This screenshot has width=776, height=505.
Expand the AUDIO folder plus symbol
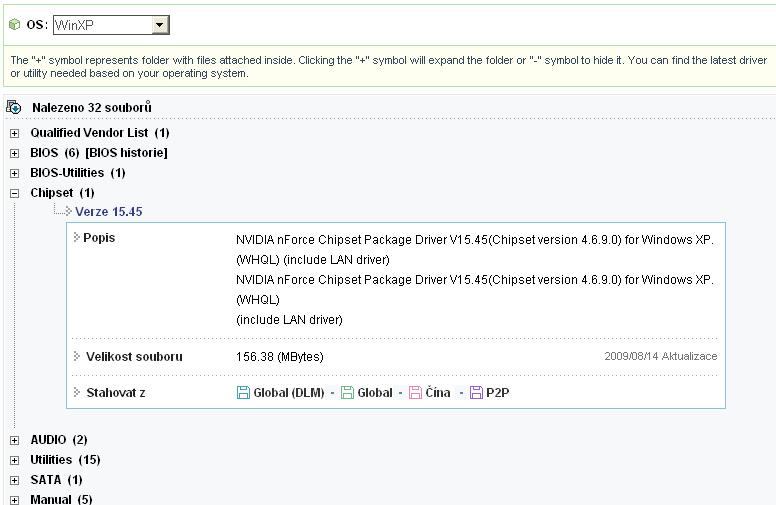pos(14,440)
